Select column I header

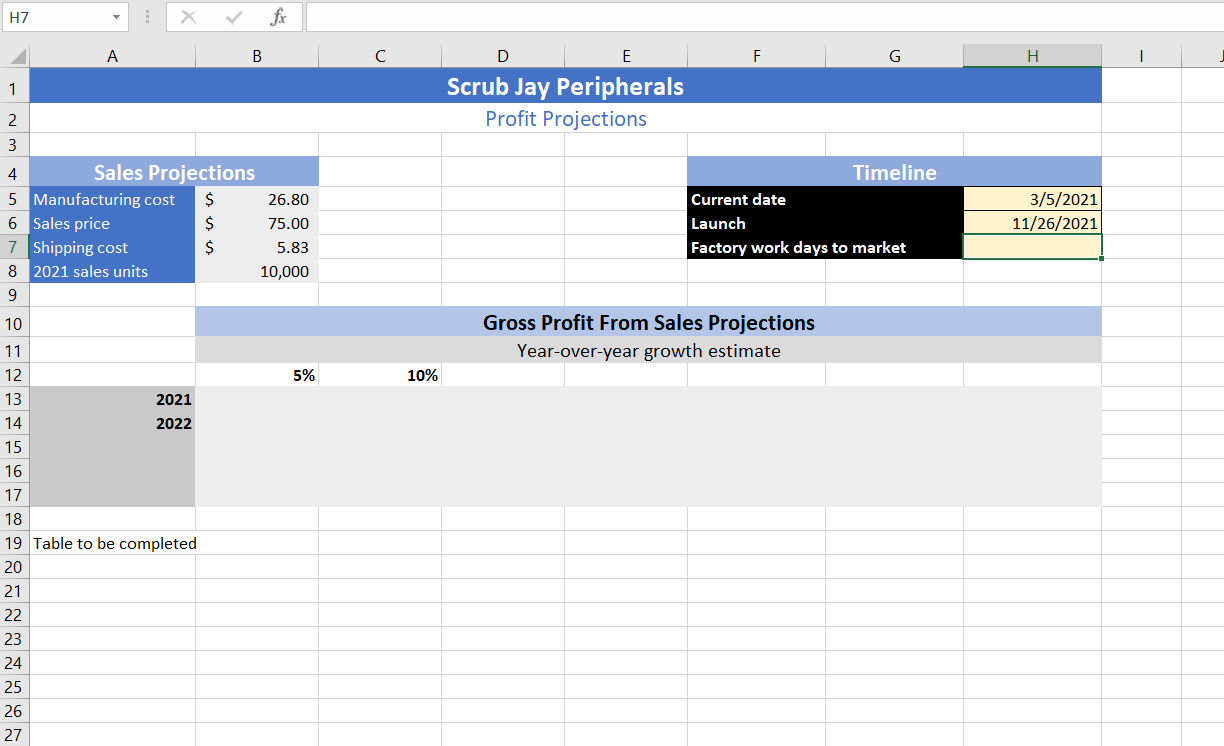pos(1141,57)
